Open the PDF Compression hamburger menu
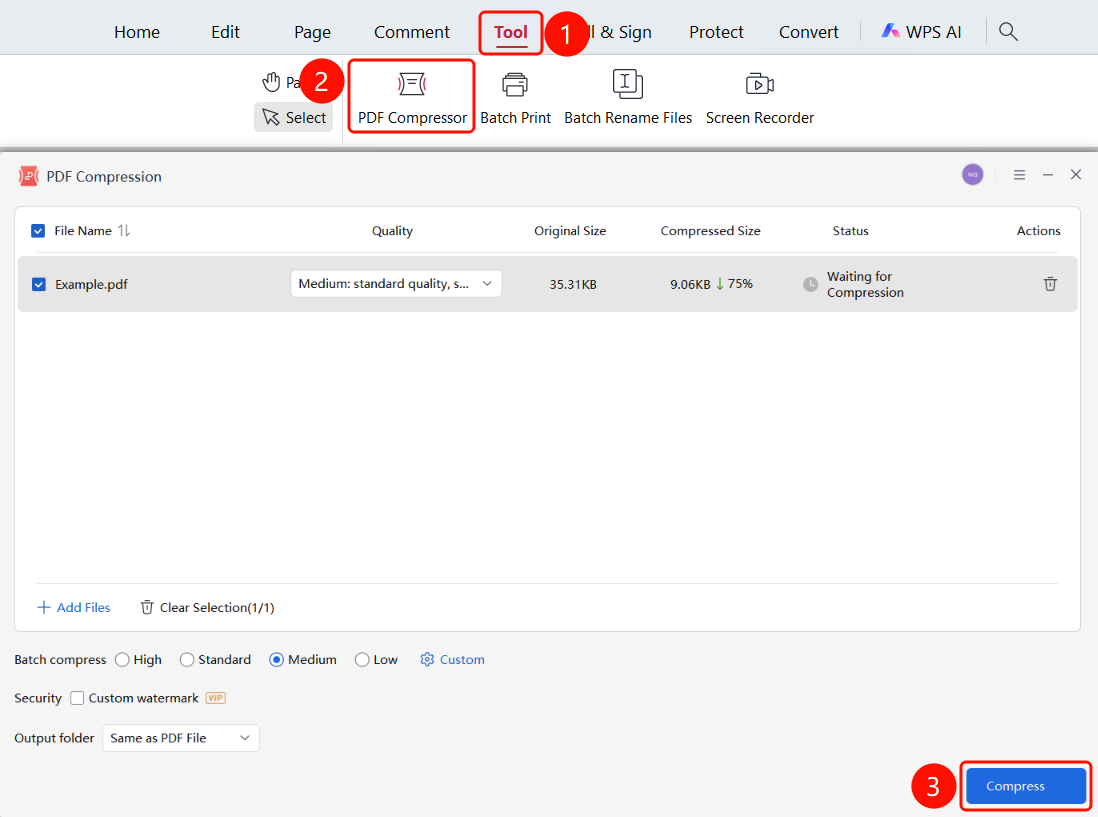1098x817 pixels. coord(1019,175)
